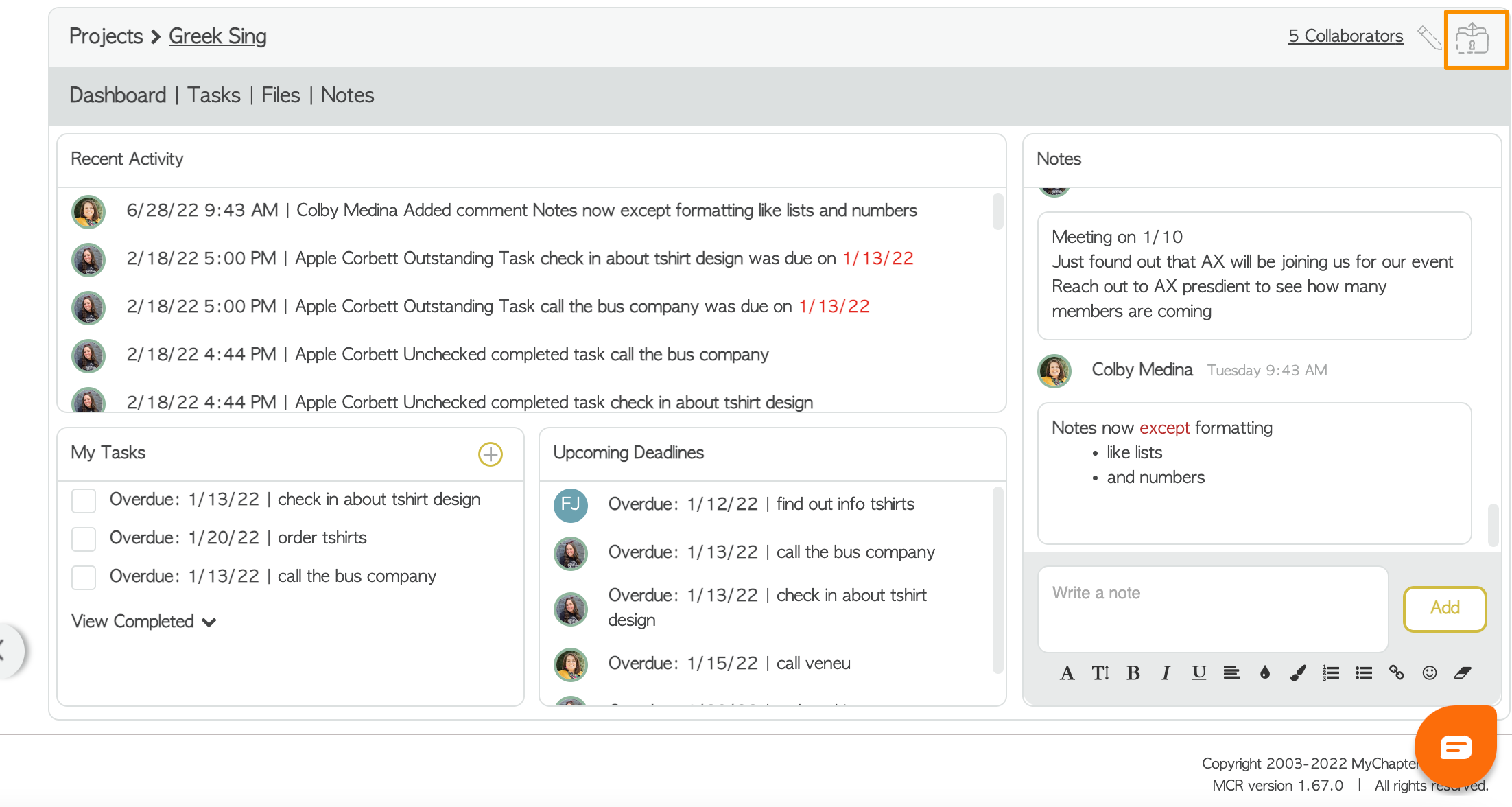Check off 'check in about tshirt design' task
The width and height of the screenshot is (1512, 807).
coord(84,500)
